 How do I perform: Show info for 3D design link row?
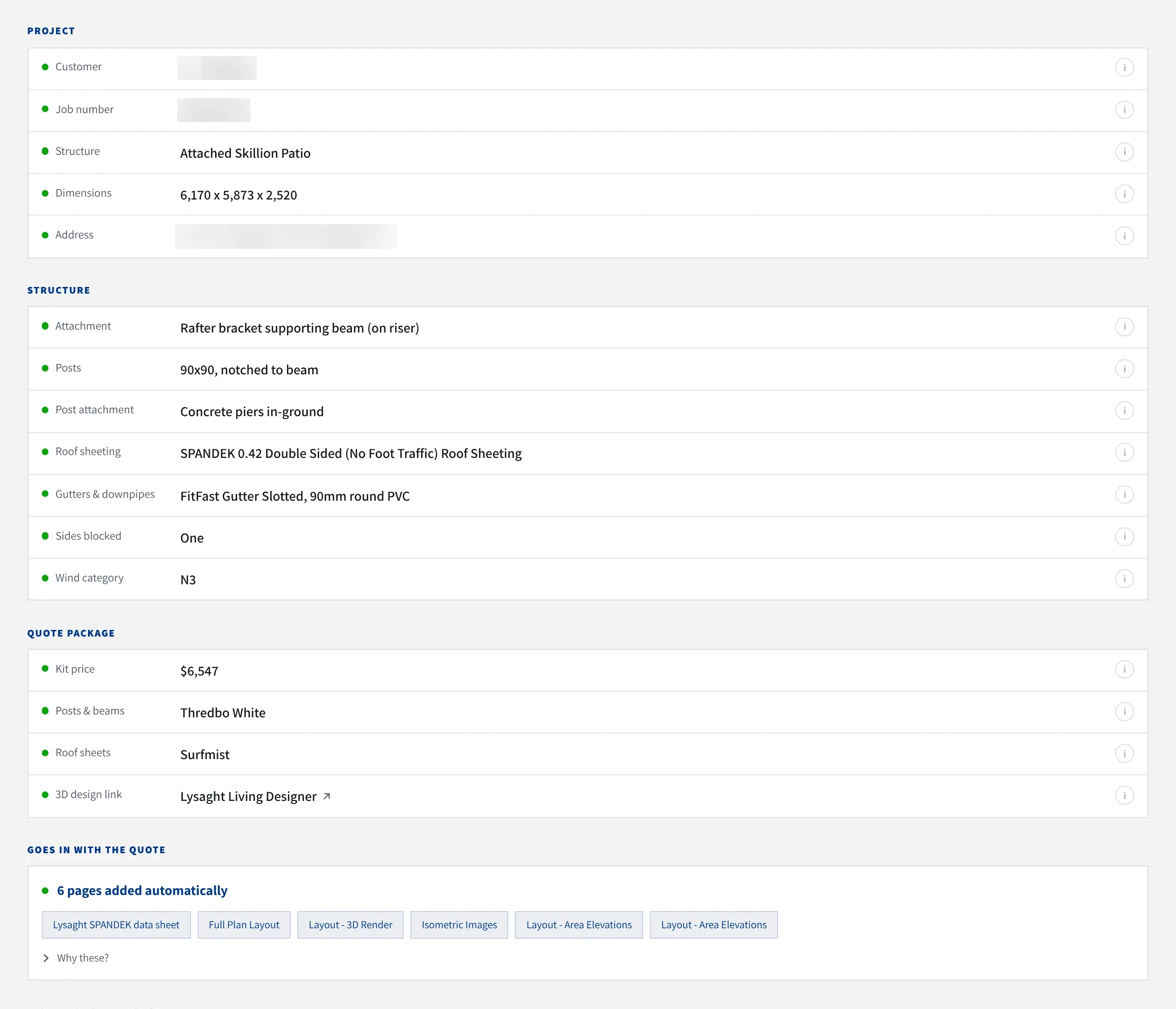pos(1124,796)
